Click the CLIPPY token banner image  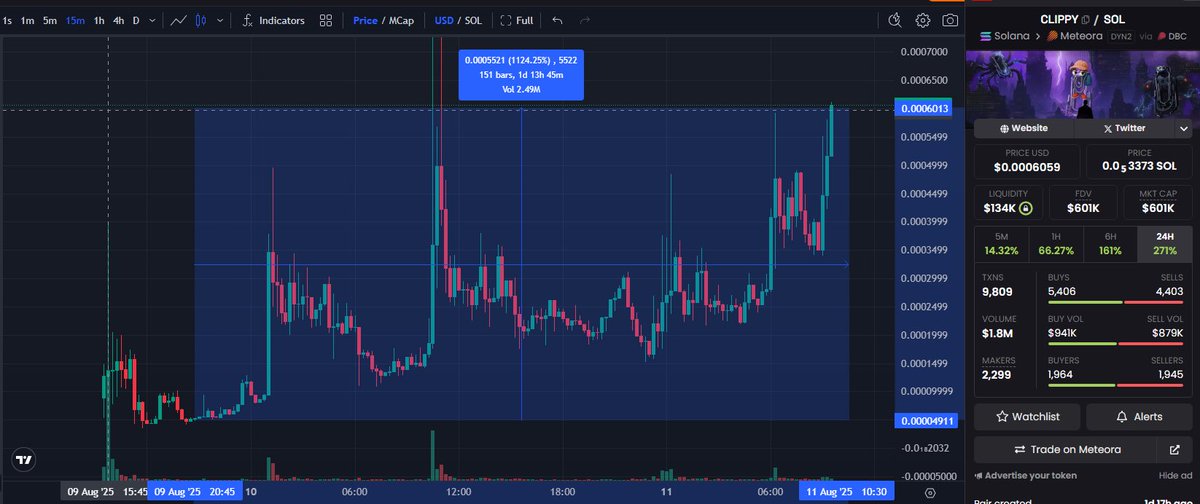pyautogui.click(x=1082, y=83)
